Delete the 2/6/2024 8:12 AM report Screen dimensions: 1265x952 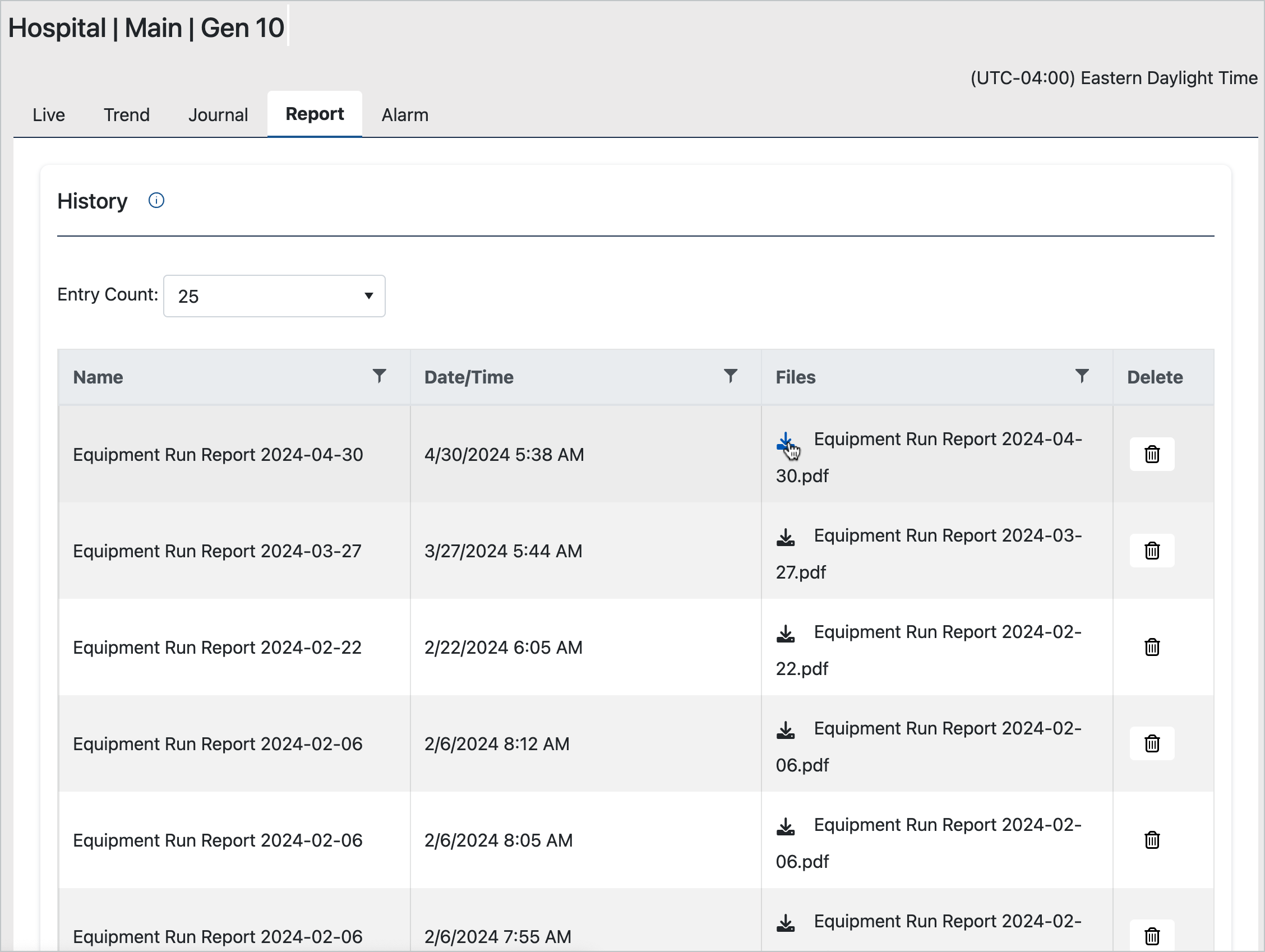tap(1151, 743)
